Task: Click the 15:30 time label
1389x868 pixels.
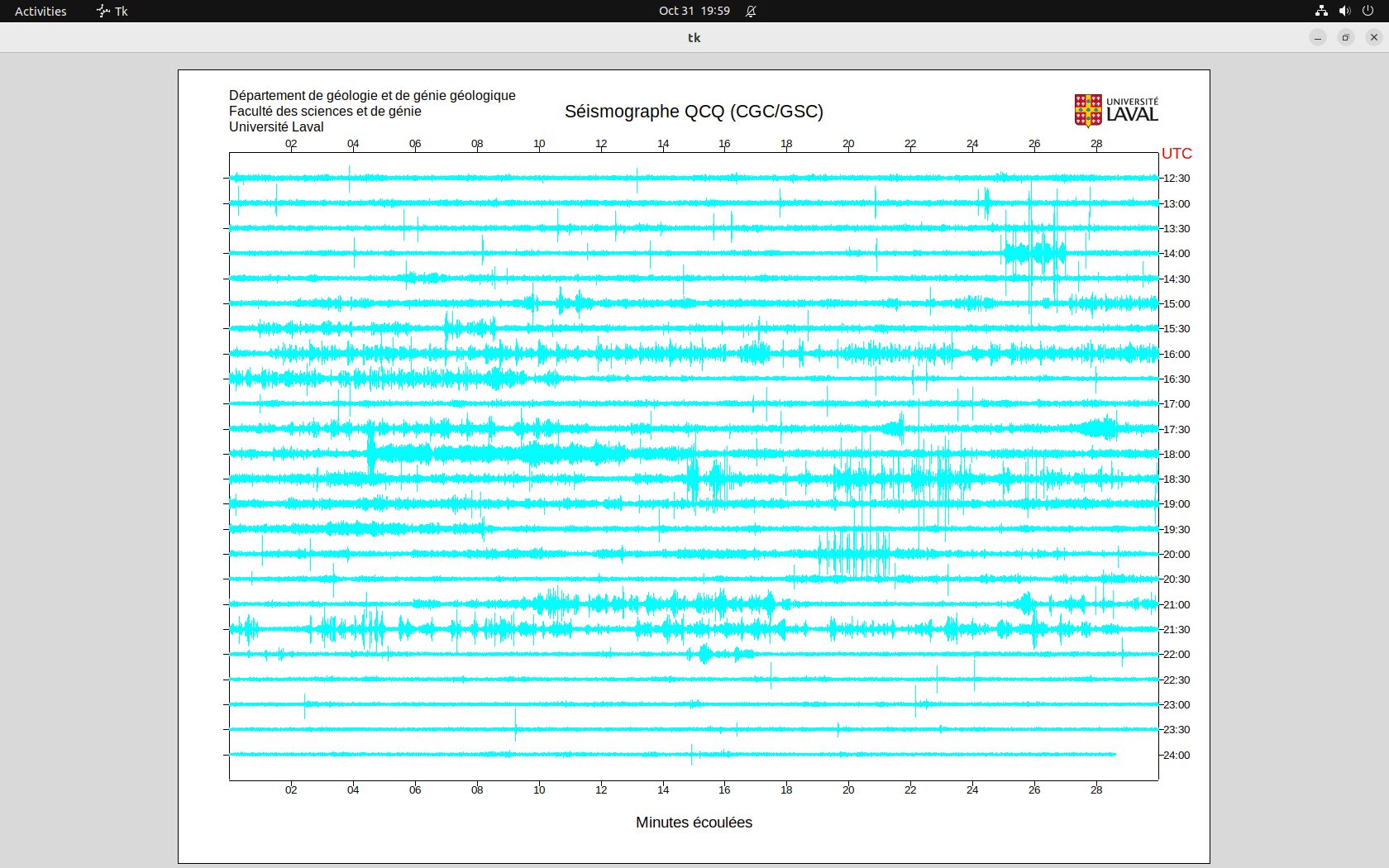Action: click(x=1177, y=329)
